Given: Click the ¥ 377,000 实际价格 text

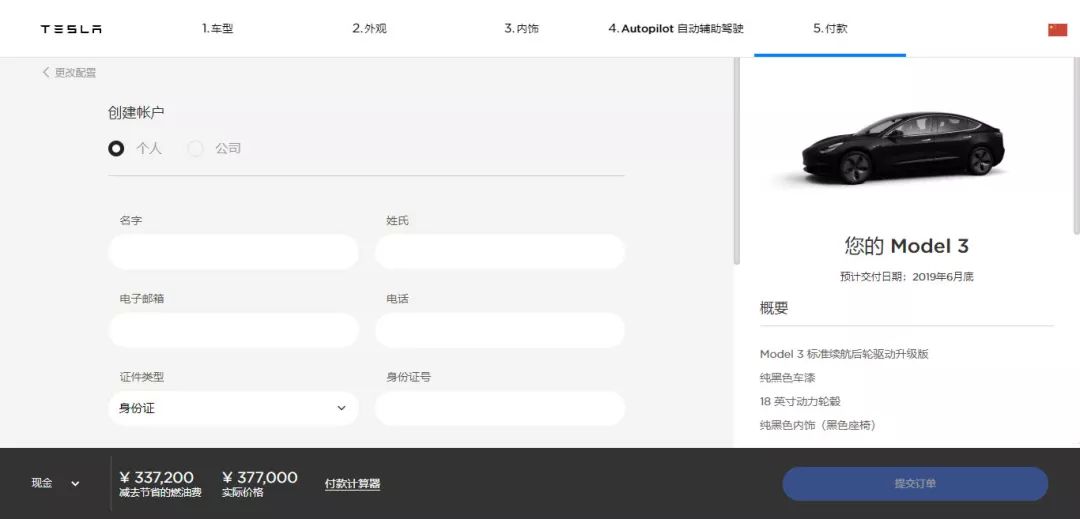Looking at the screenshot, I should tap(260, 484).
